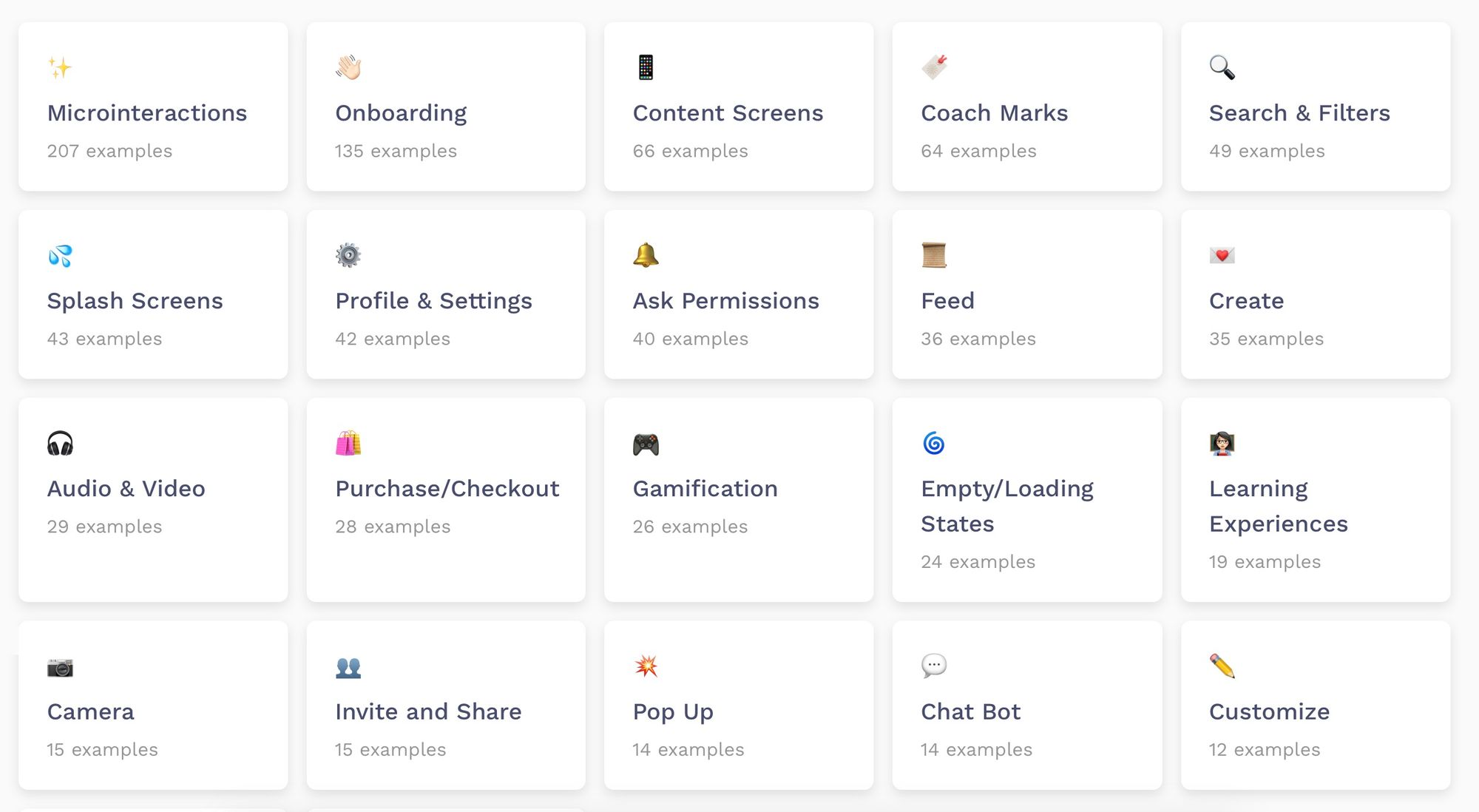Screen dimensions: 1479x812
Task: Click the Invite and Share title
Action: 428,711
